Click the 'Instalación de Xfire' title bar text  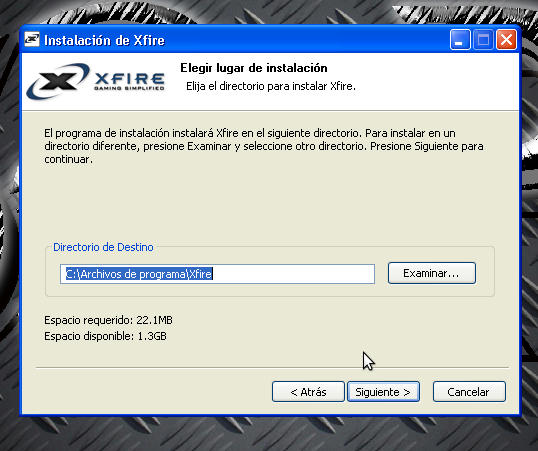tap(104, 41)
